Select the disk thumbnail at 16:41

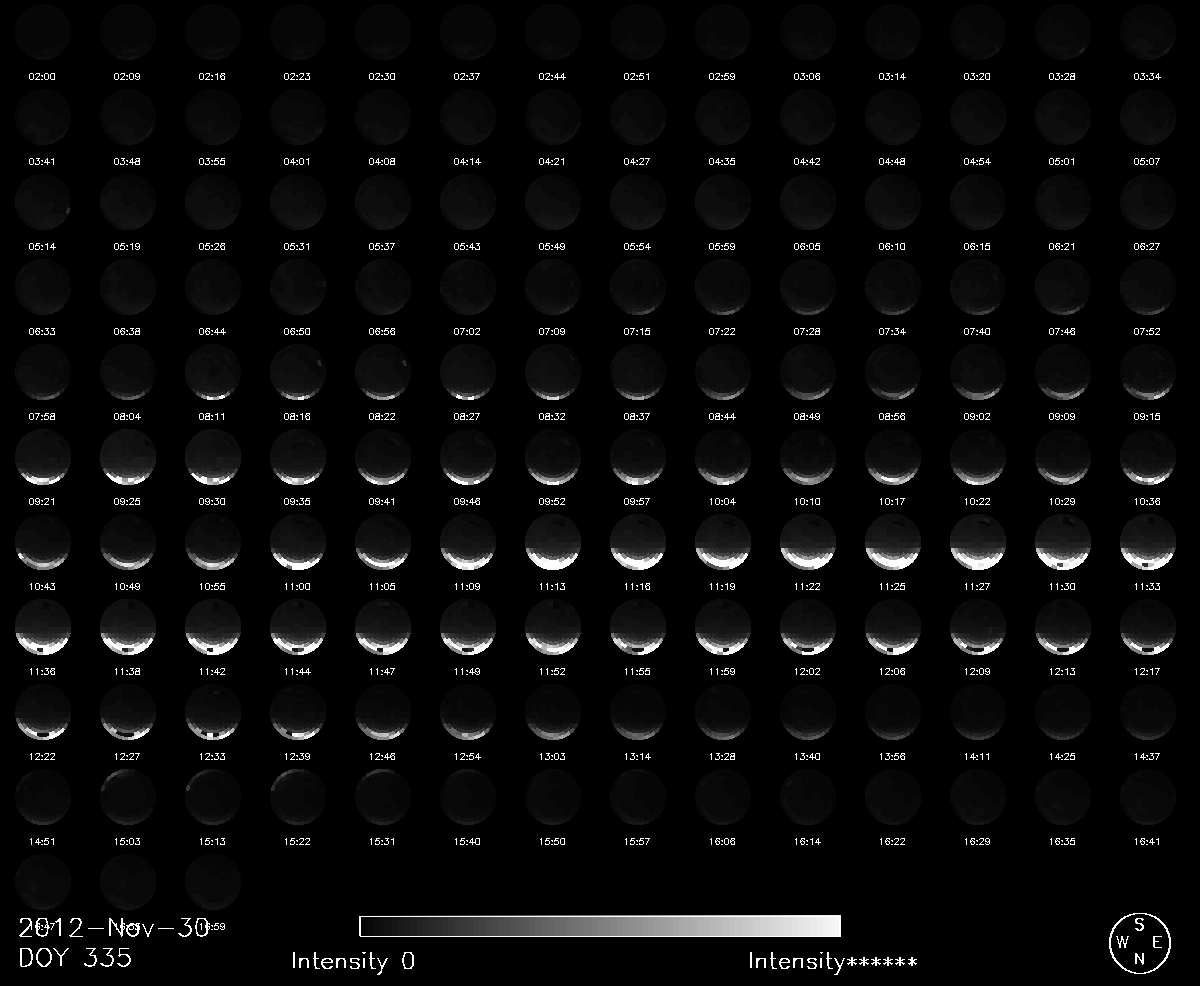click(x=1148, y=796)
